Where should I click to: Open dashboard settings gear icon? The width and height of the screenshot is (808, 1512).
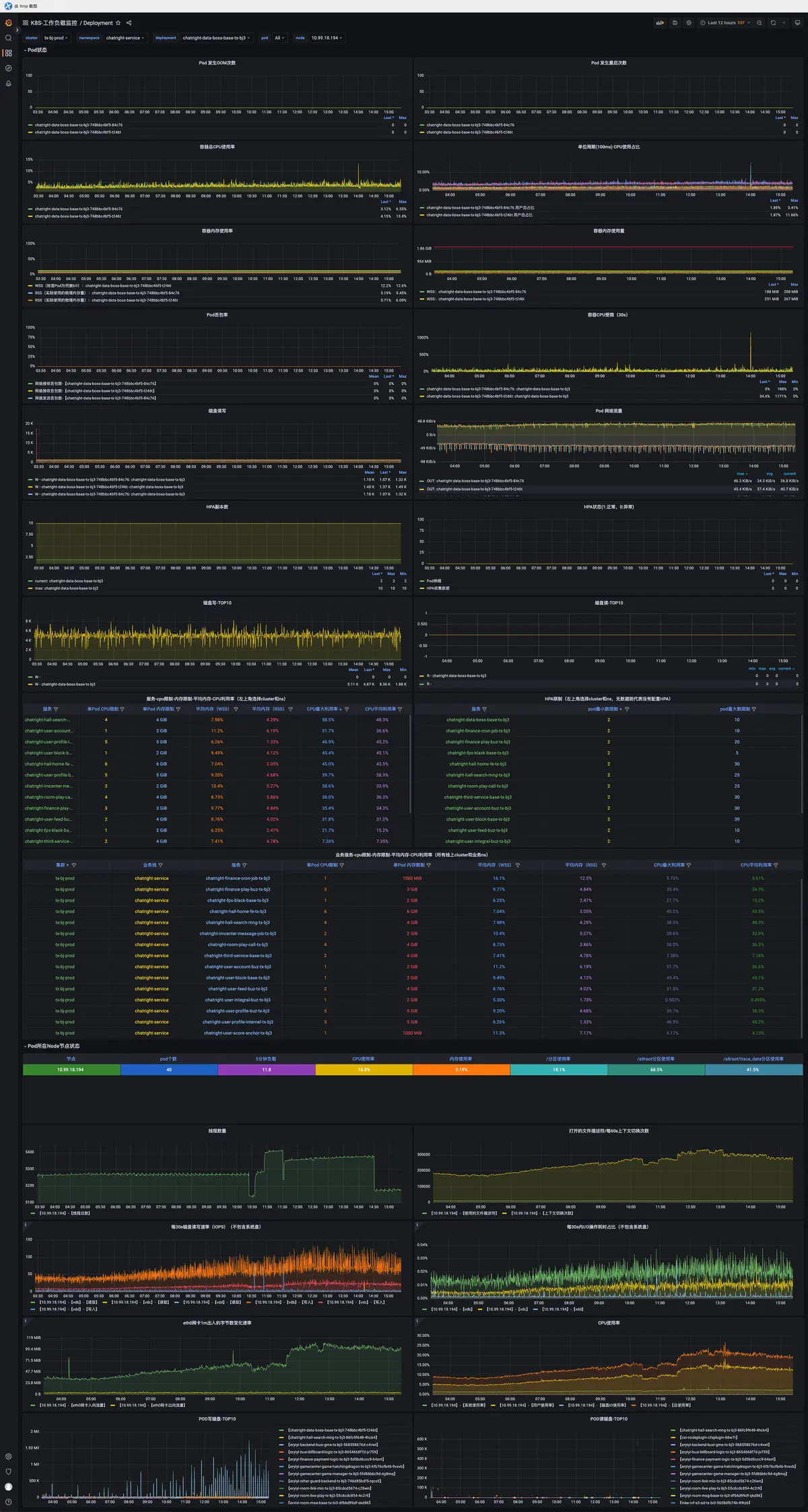[689, 23]
